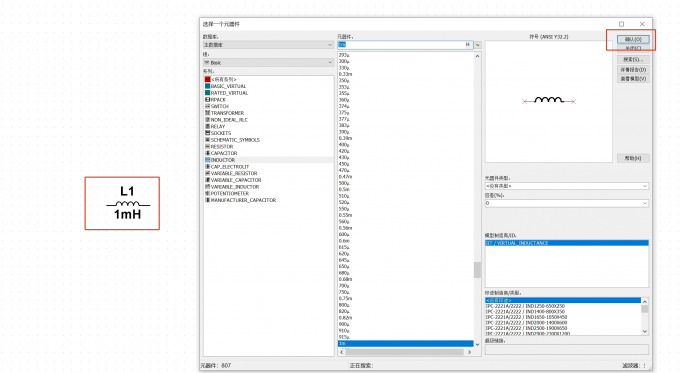
Task: Click the component value search field
Action: (401, 45)
